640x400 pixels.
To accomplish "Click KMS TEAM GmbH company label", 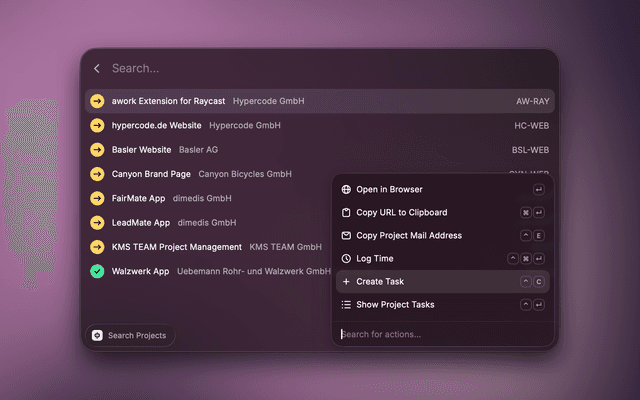I will pos(285,247).
